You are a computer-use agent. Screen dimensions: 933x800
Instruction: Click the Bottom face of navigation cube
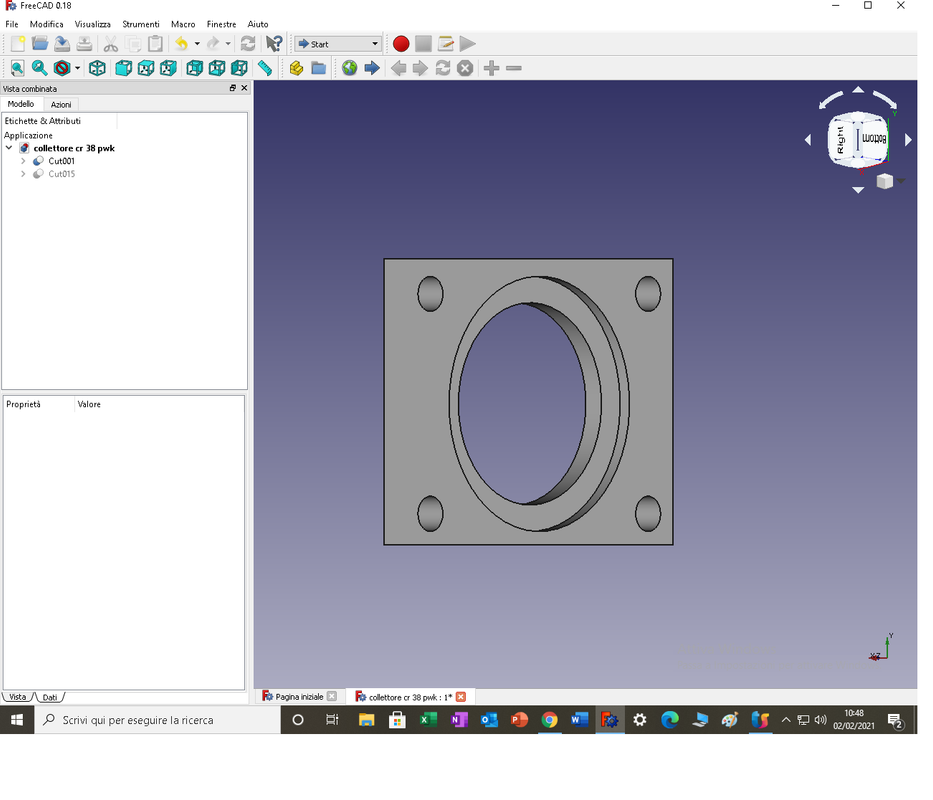coord(874,139)
